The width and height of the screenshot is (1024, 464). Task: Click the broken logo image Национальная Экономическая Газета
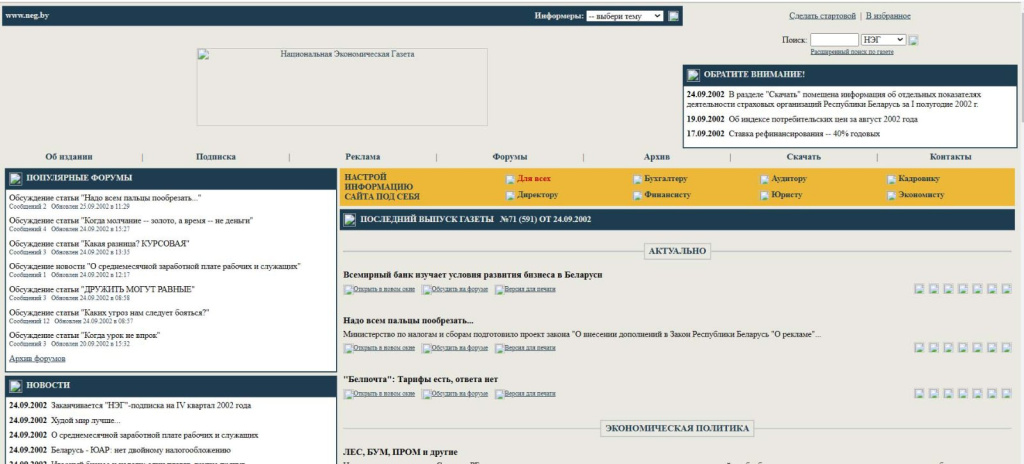click(342, 87)
